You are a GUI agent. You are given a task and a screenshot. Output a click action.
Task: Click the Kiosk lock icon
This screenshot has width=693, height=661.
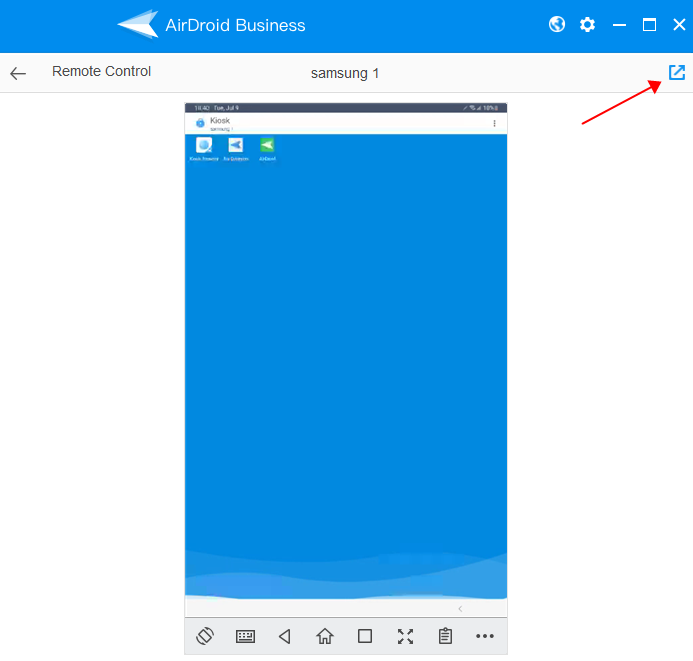[200, 123]
